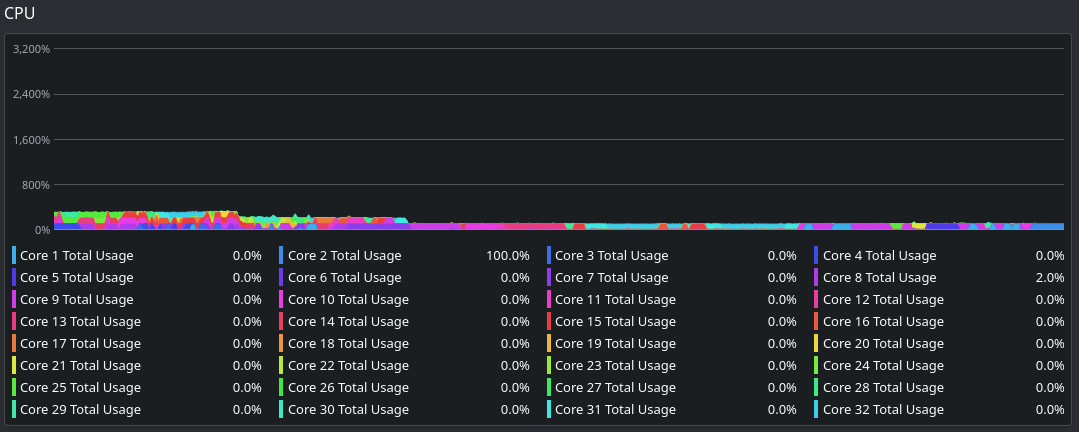1079x432 pixels.
Task: Select the Core 16 Total Usage label
Action: pos(884,321)
